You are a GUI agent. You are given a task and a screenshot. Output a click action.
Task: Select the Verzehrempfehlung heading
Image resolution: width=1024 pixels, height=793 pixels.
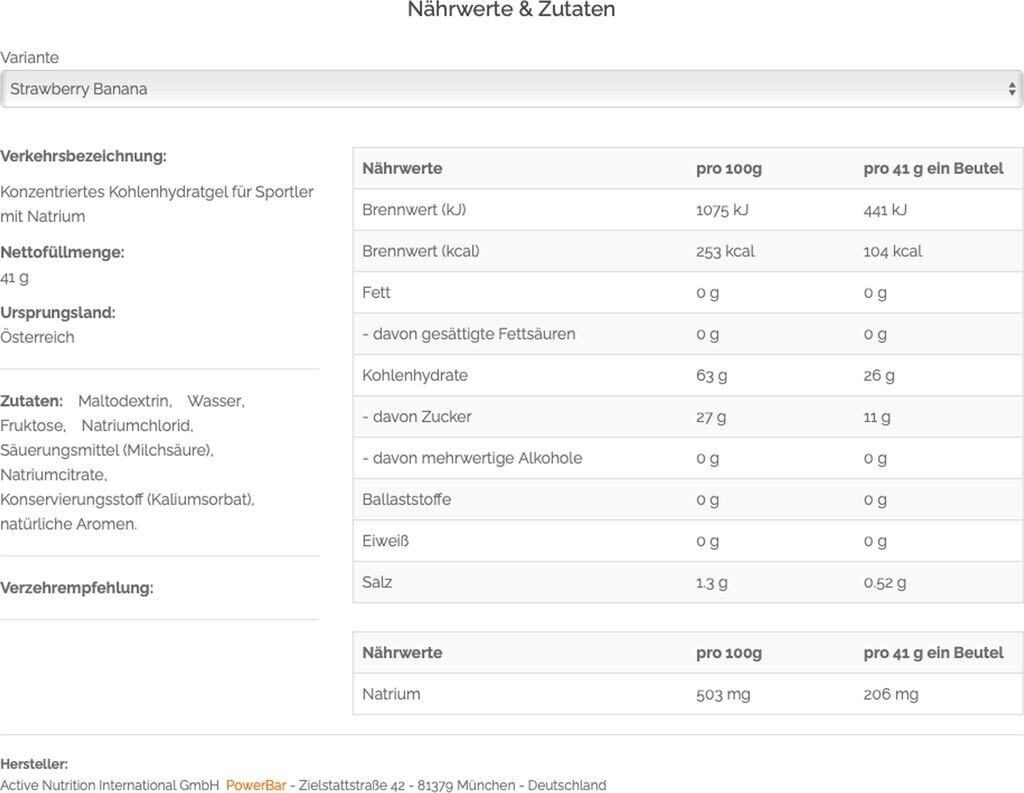click(77, 588)
